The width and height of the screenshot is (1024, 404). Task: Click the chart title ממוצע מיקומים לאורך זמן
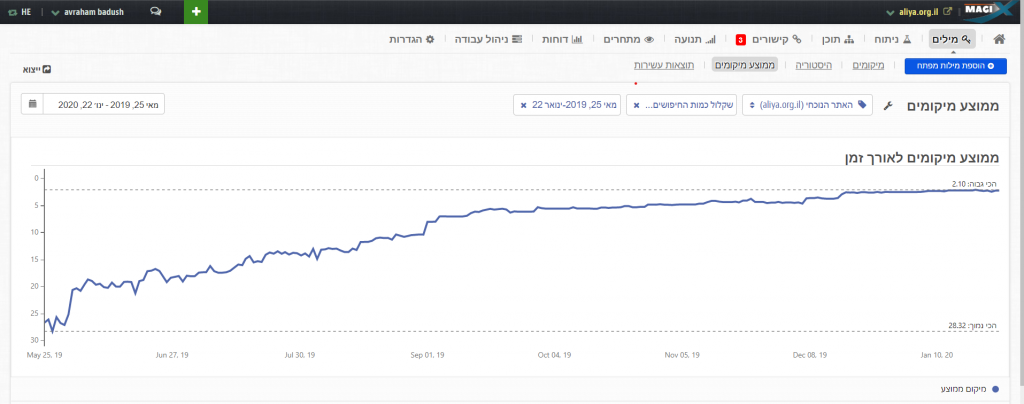pyautogui.click(x=923, y=158)
